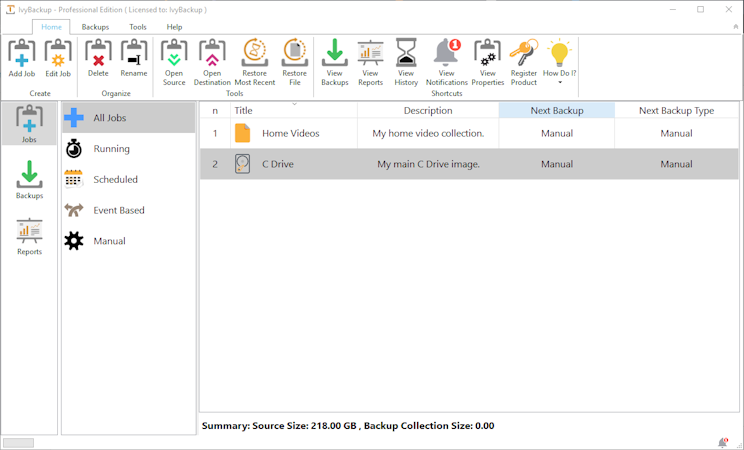Select Reports in the left sidebar

click(x=29, y=236)
